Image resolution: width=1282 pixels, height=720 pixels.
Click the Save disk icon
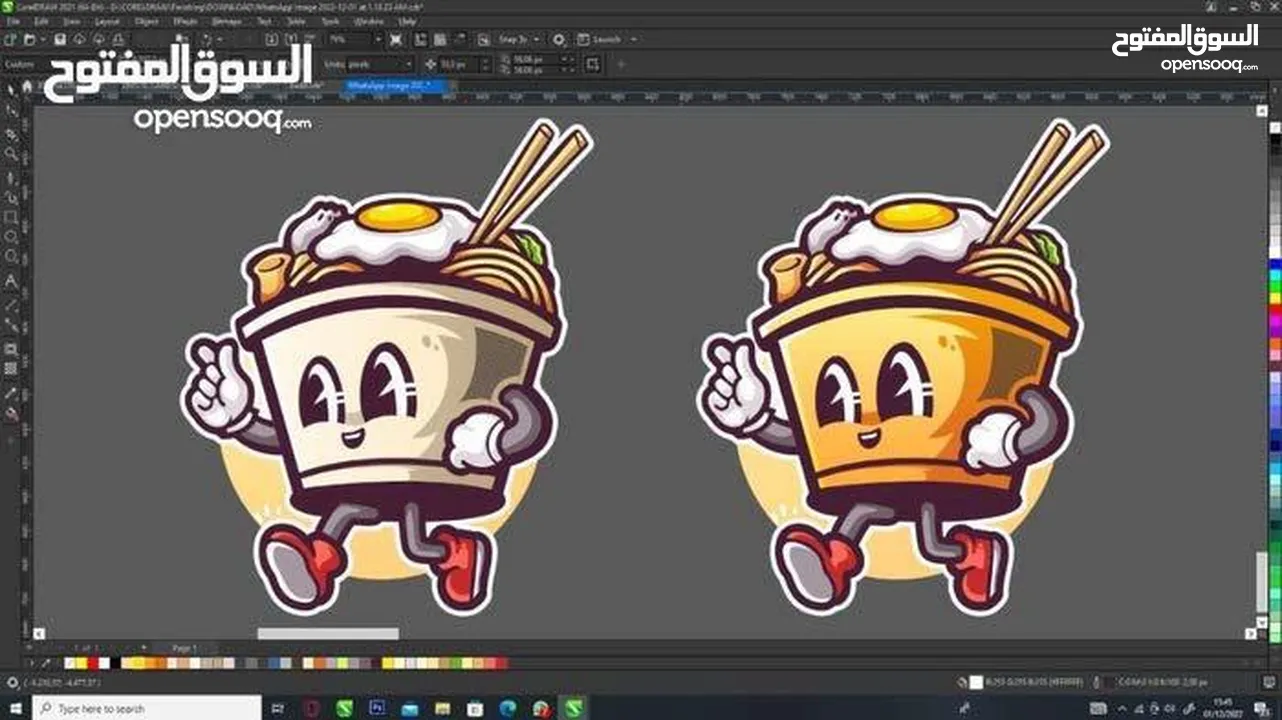coord(60,39)
